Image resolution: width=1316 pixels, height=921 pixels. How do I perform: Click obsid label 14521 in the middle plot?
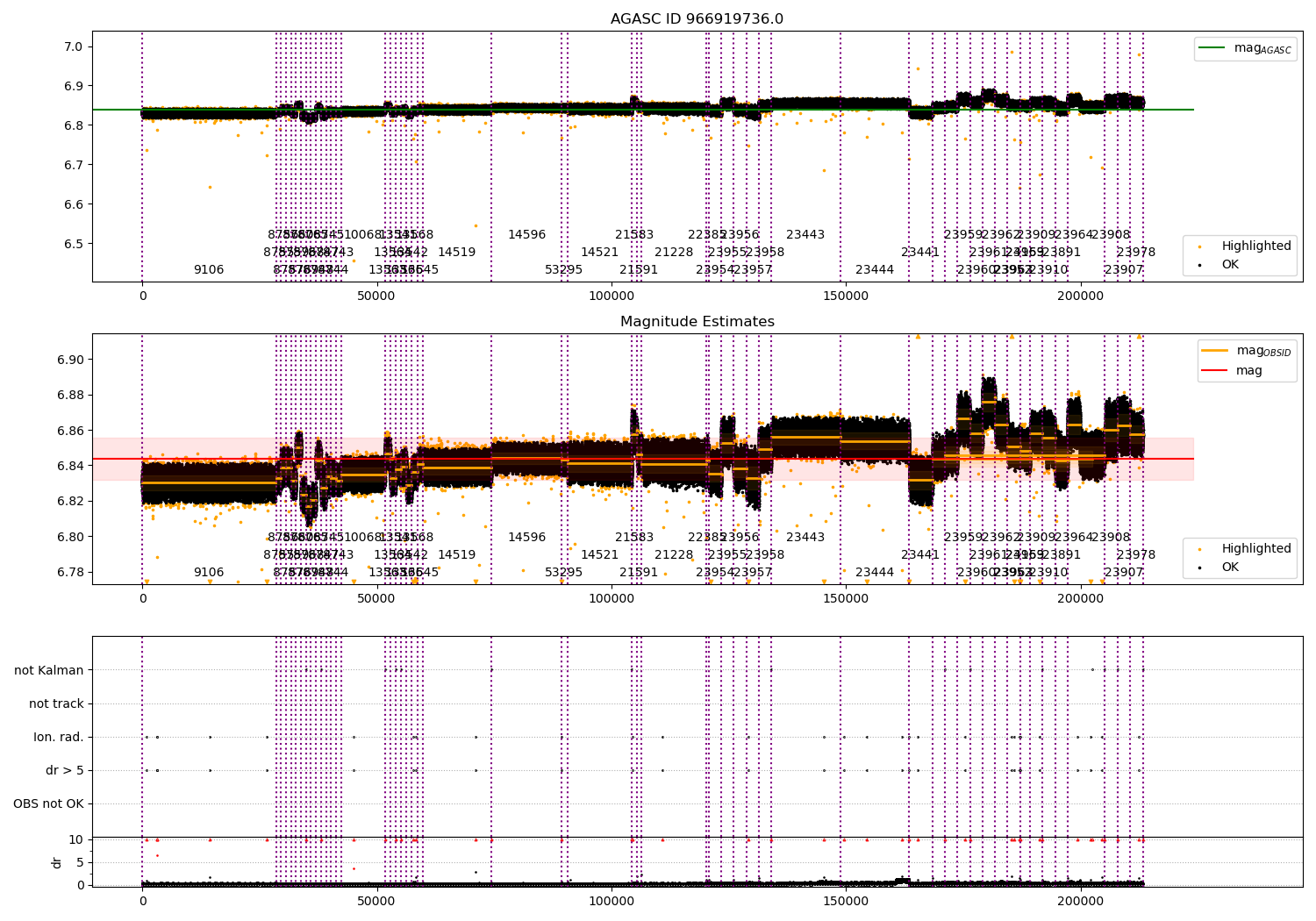click(x=599, y=554)
